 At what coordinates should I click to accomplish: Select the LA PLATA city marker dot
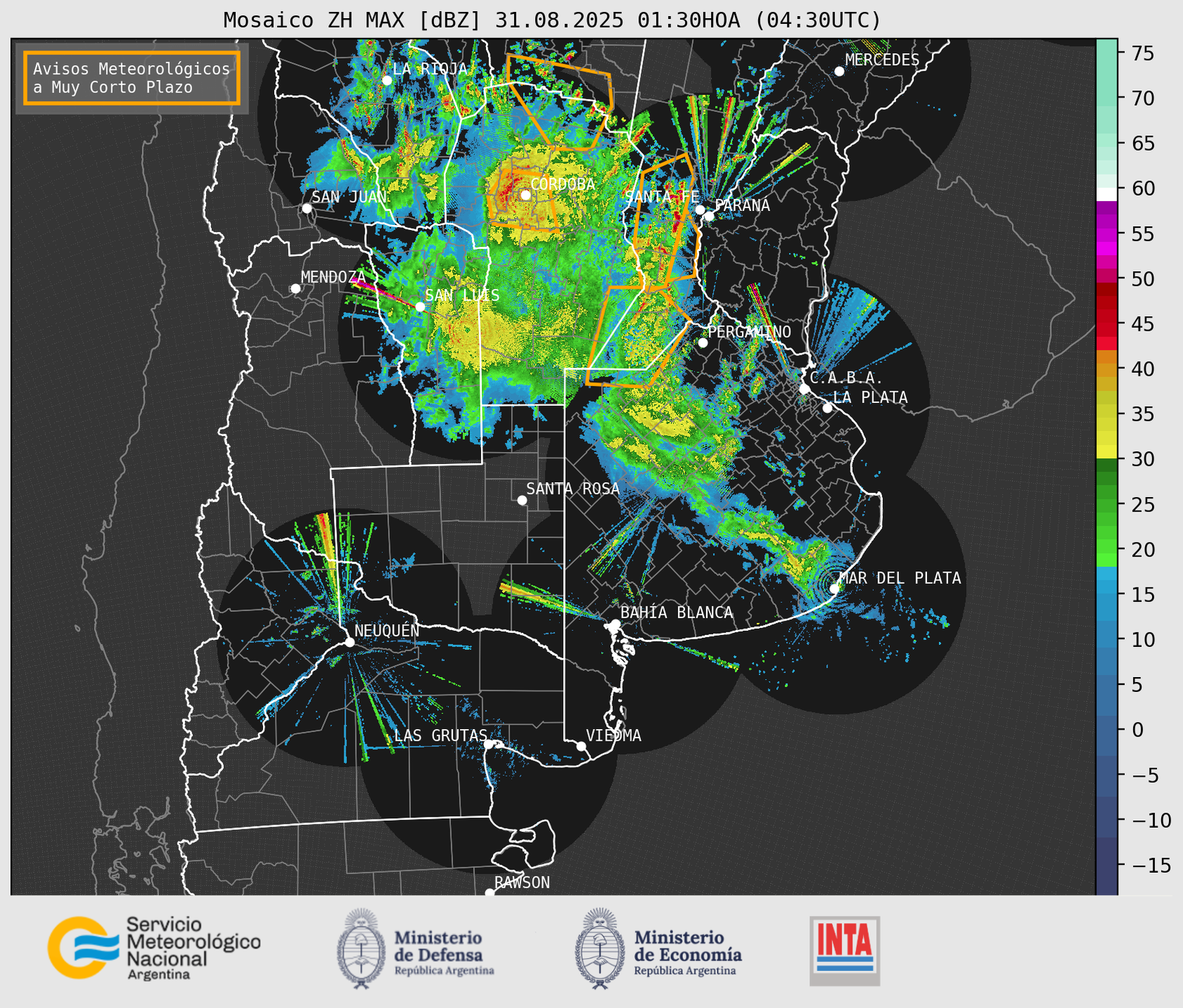pos(827,408)
